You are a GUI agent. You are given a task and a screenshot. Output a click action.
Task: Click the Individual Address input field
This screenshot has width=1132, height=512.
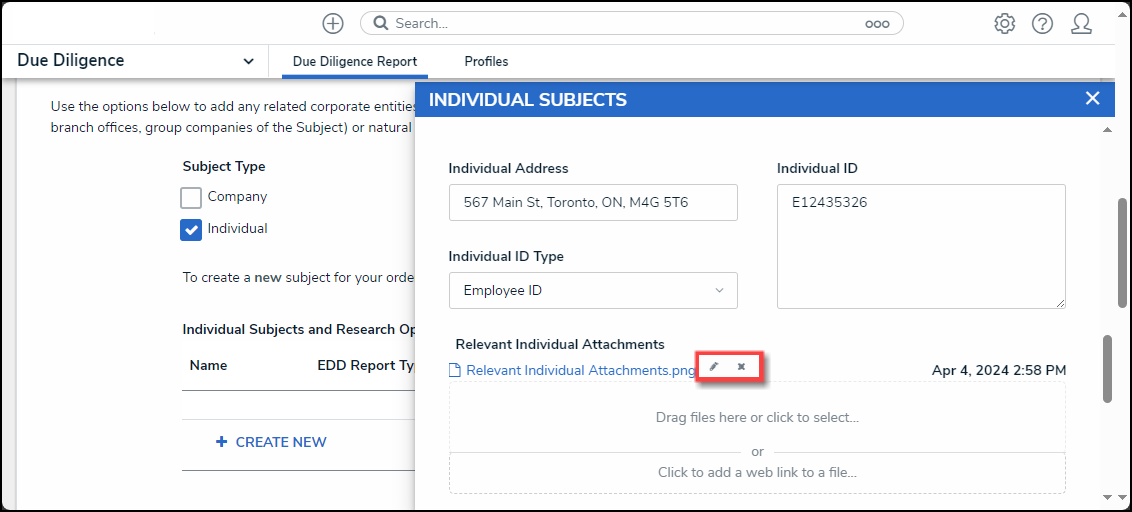[593, 202]
